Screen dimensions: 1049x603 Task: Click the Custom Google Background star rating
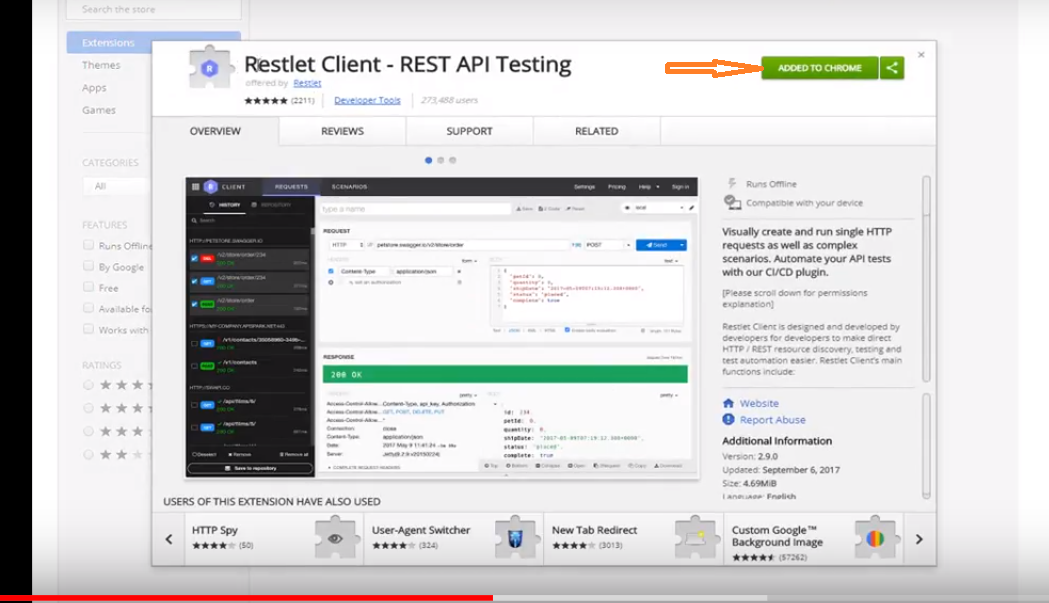click(754, 557)
